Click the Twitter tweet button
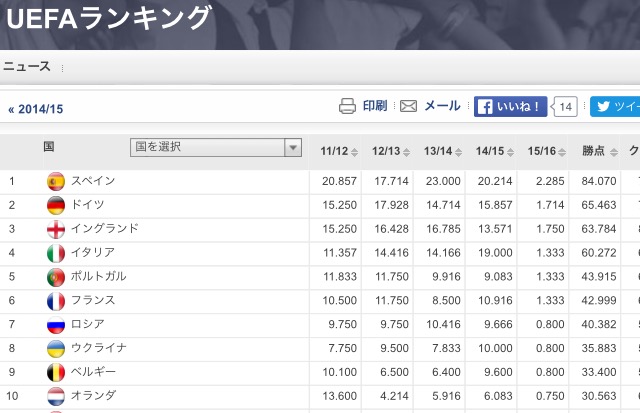Image resolution: width=640 pixels, height=413 pixels. 614,106
